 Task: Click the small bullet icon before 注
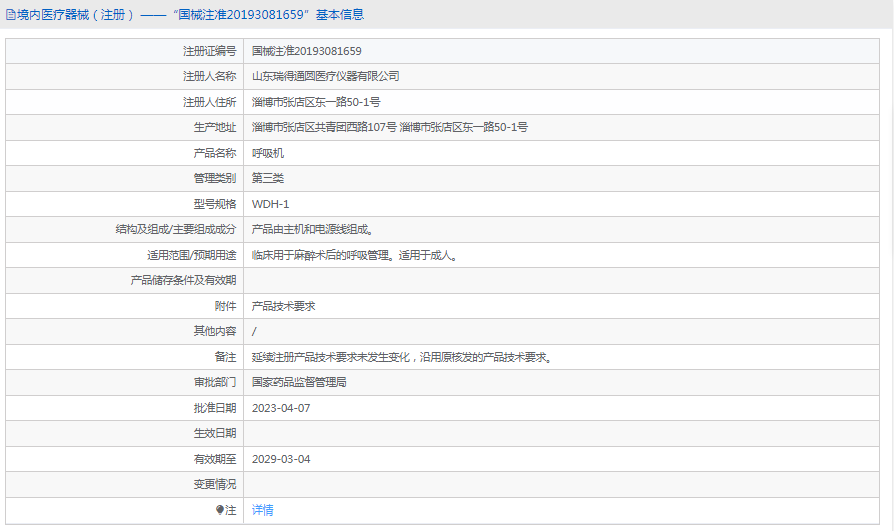point(220,510)
